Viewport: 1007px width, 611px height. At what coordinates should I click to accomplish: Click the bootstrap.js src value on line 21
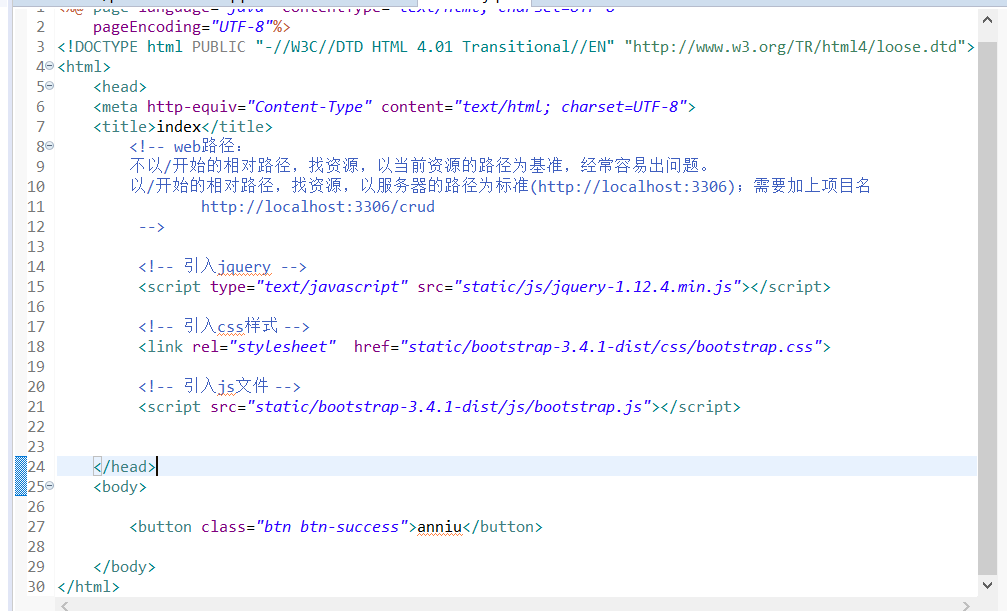point(449,407)
